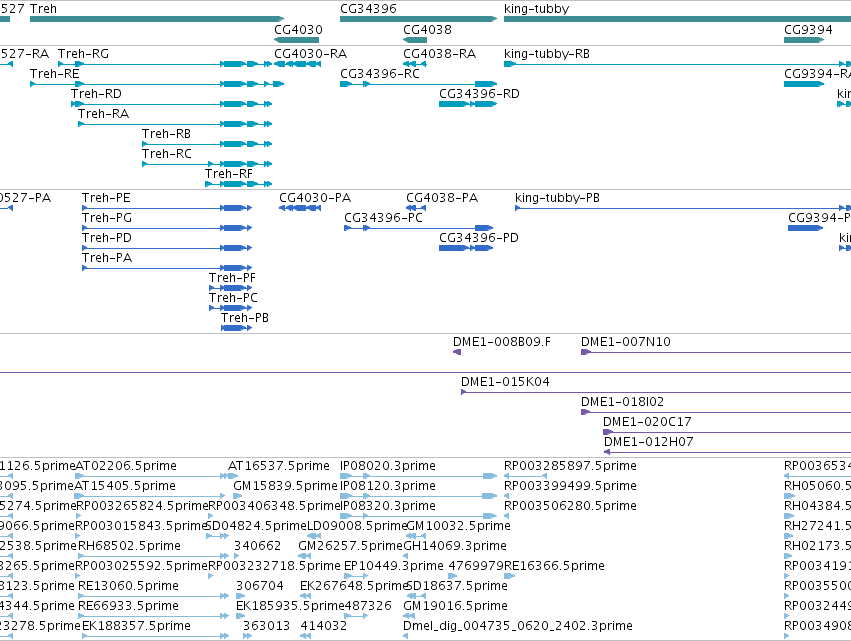
Task: Click EST GM19016.5prime
Action: tap(409, 616)
